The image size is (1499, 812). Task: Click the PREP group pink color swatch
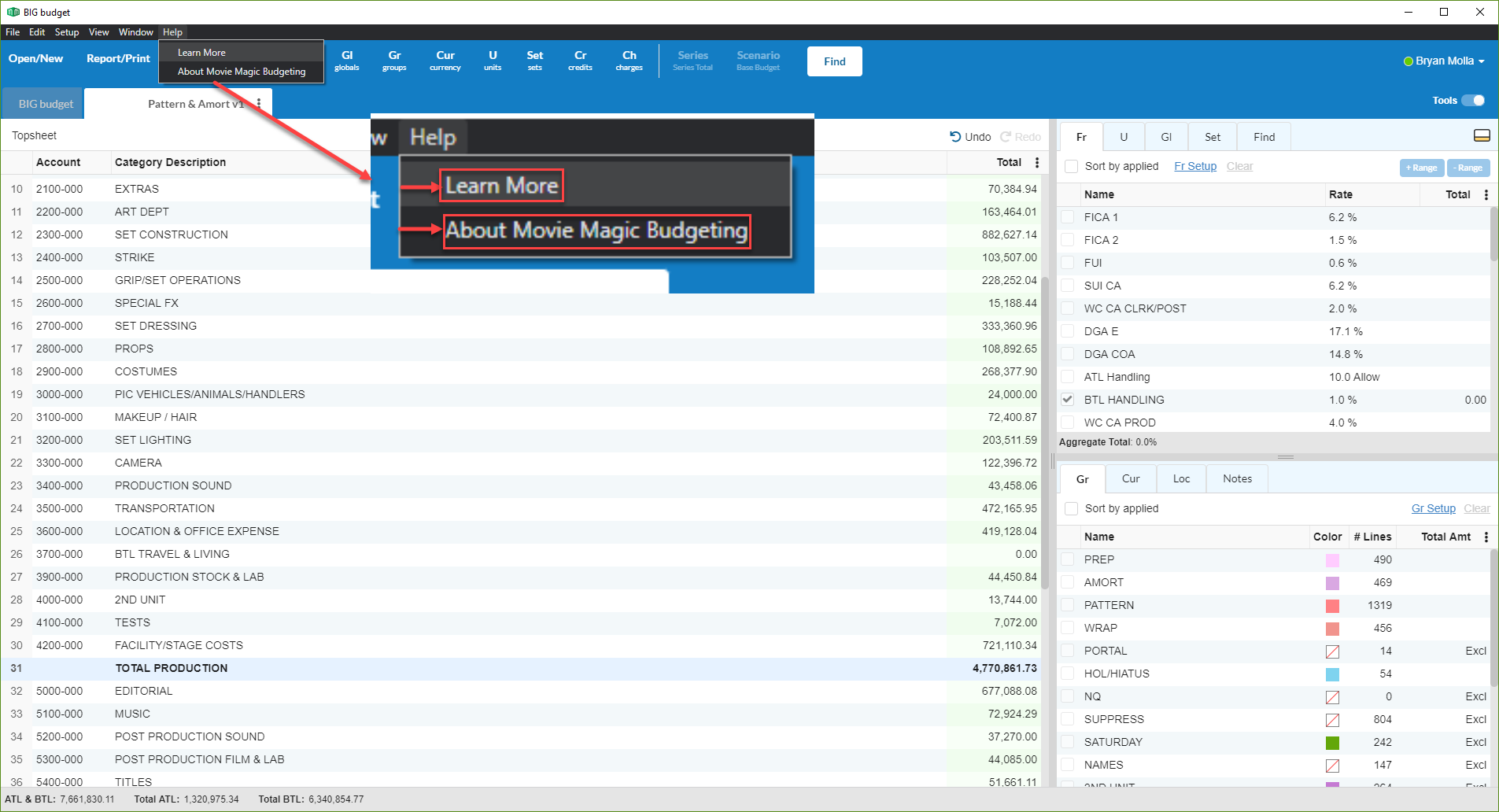tap(1332, 560)
